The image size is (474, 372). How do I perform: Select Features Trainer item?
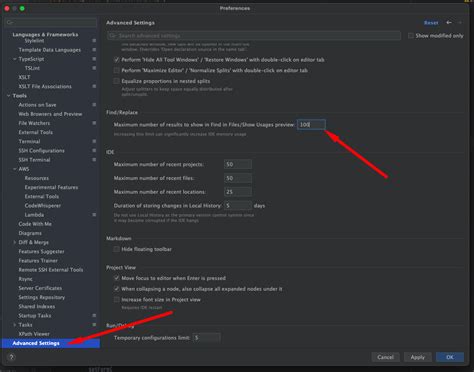[x=38, y=261]
